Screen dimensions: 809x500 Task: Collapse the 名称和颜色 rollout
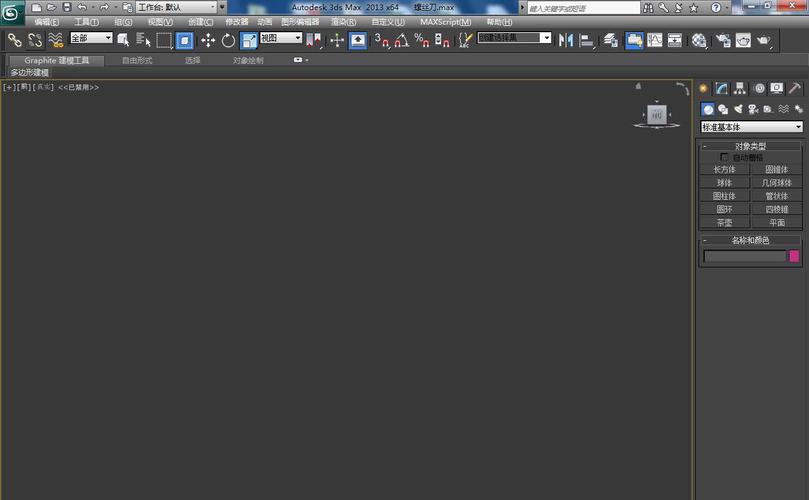[751, 240]
